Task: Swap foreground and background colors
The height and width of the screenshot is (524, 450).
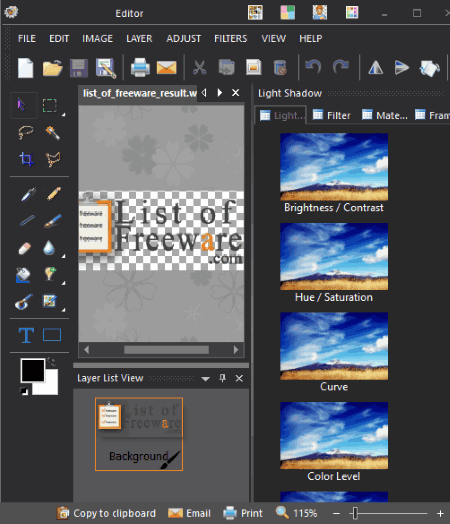Action: pos(52,361)
